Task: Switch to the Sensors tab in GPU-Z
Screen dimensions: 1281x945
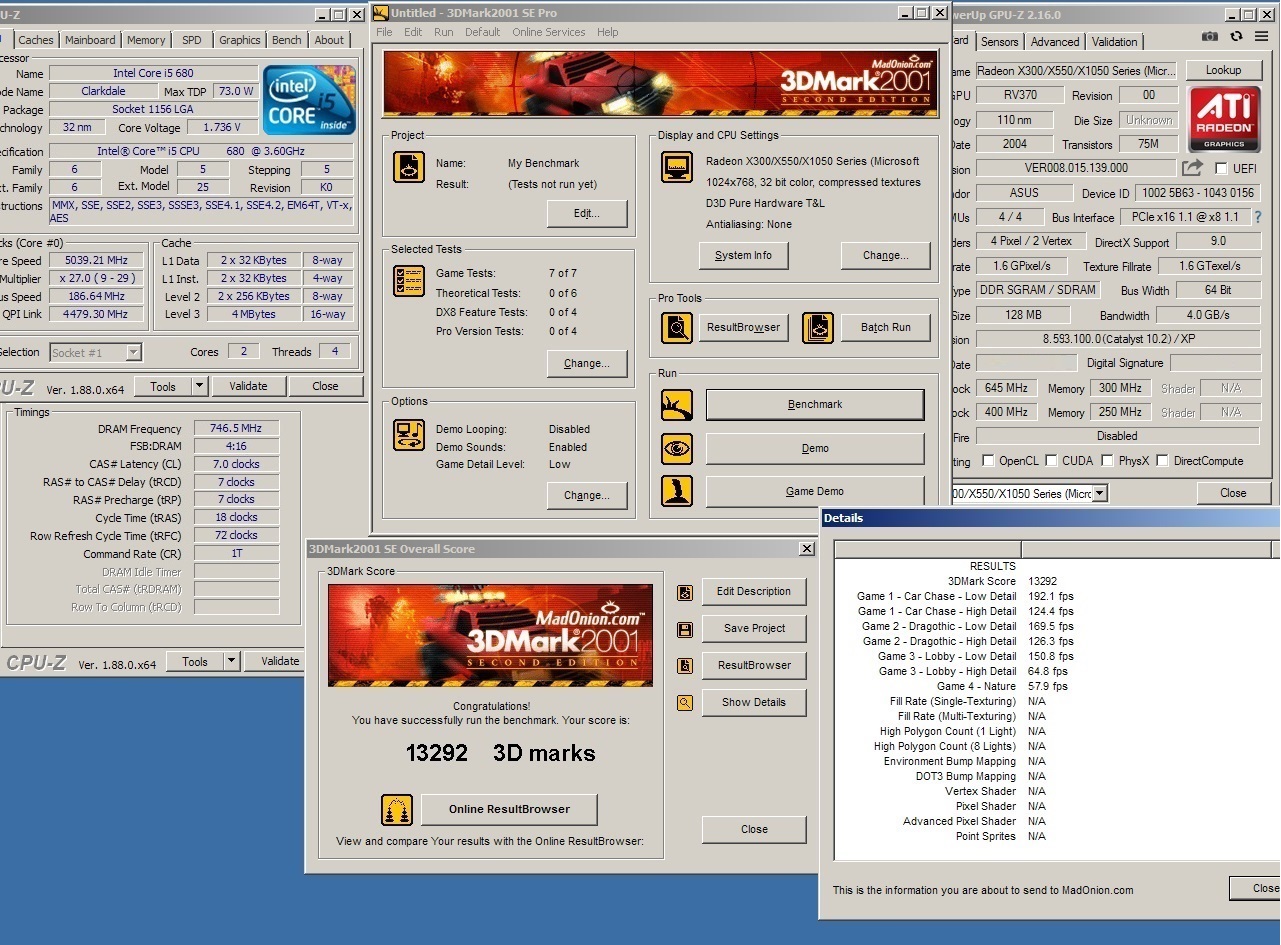Action: [999, 42]
